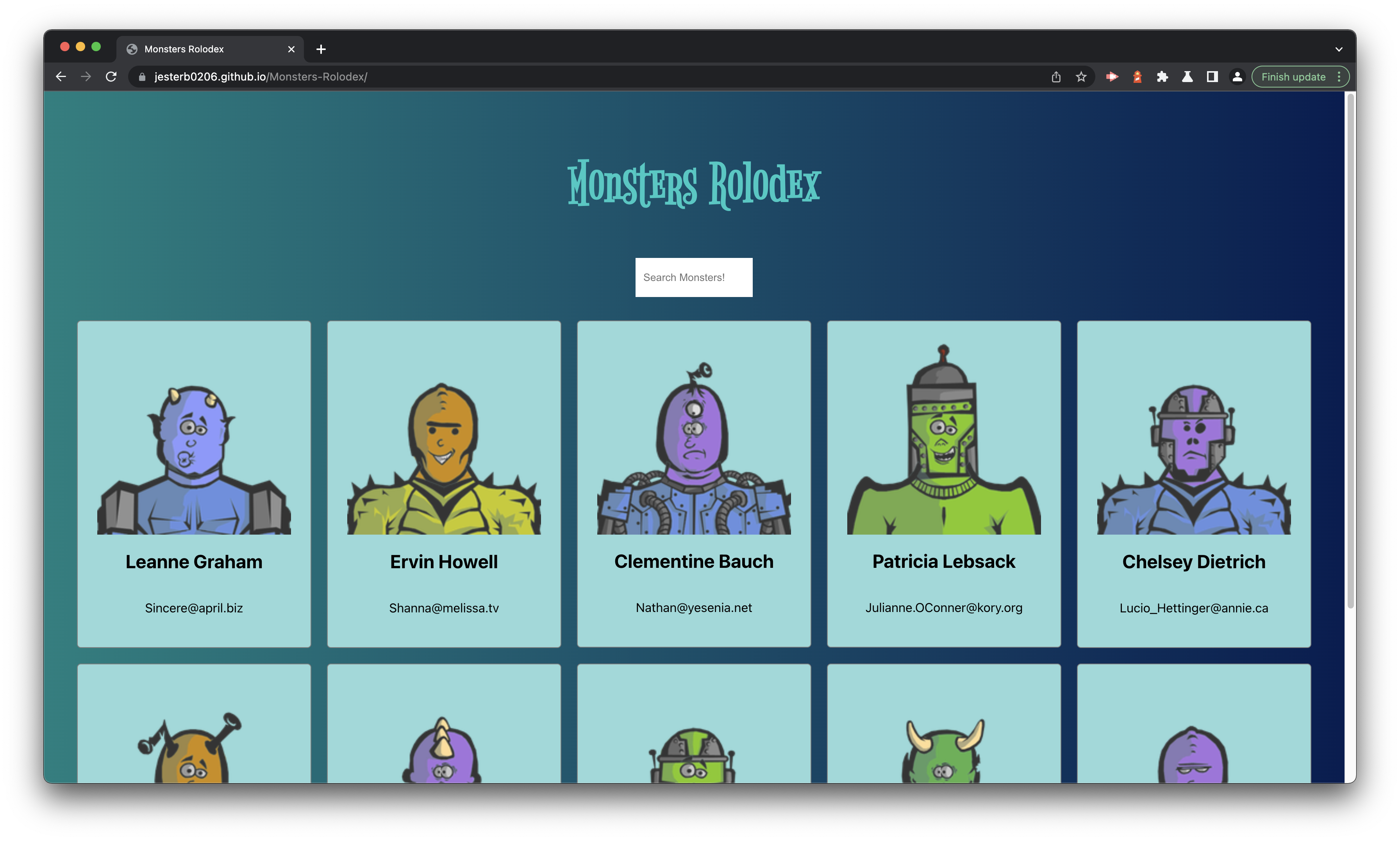Click the browser forward navigation arrow
Image resolution: width=1400 pixels, height=841 pixels.
click(x=86, y=76)
